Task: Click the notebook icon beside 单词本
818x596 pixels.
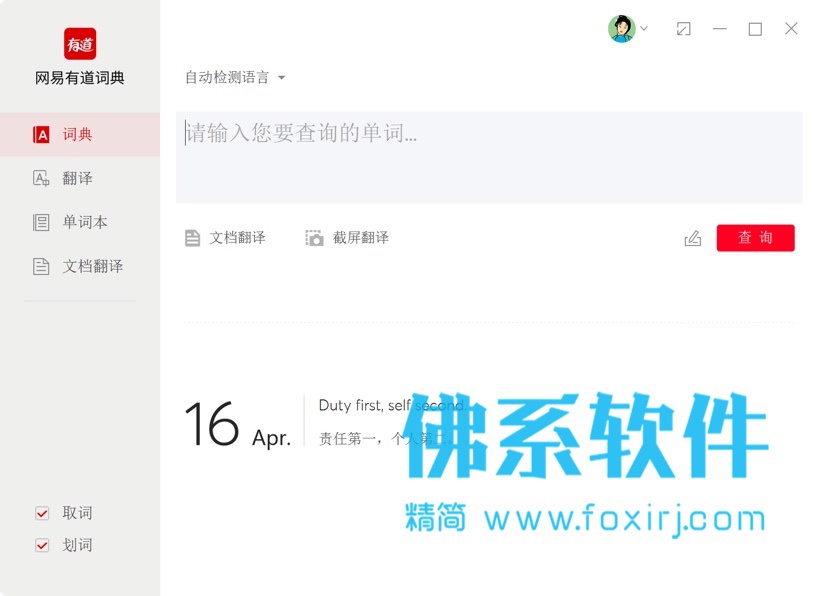Action: (x=41, y=222)
